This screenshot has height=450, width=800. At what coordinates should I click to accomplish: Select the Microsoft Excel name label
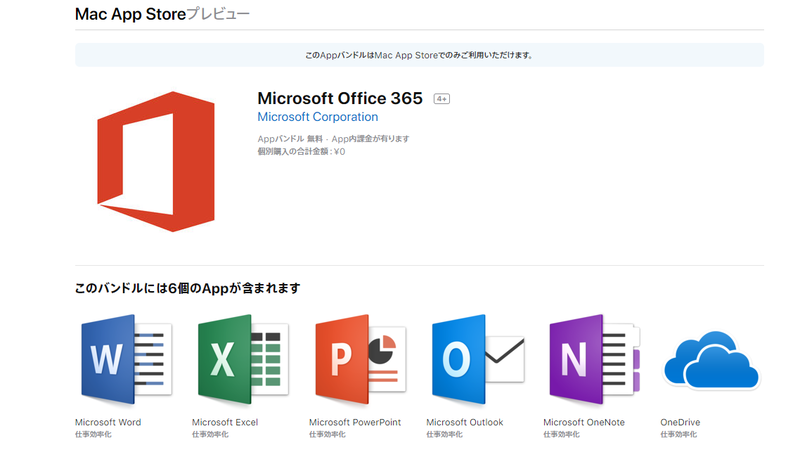pyautogui.click(x=225, y=422)
